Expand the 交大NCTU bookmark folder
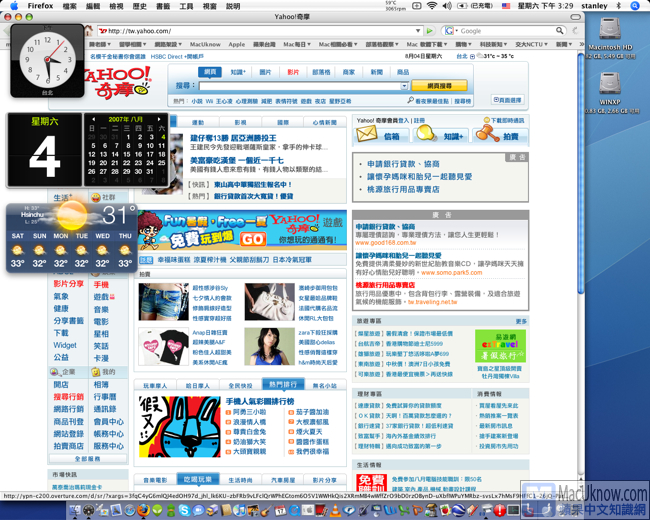This screenshot has height=520, width=650. coord(531,44)
